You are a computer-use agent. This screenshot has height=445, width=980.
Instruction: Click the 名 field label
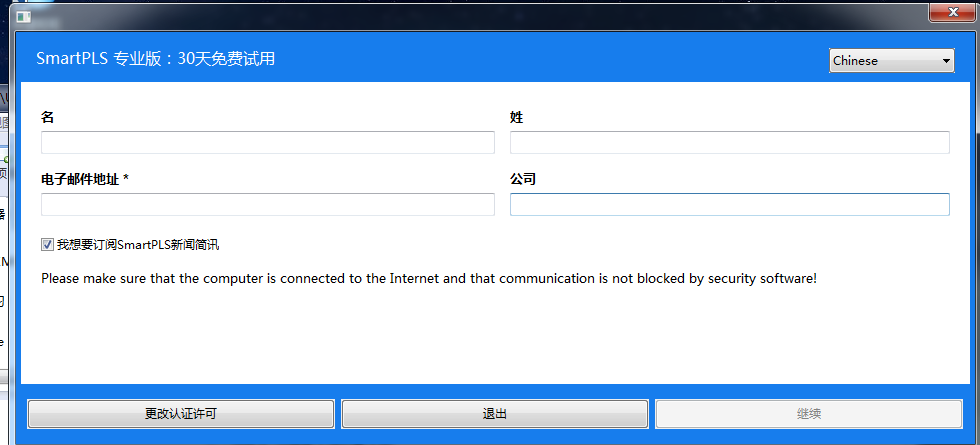[x=48, y=117]
